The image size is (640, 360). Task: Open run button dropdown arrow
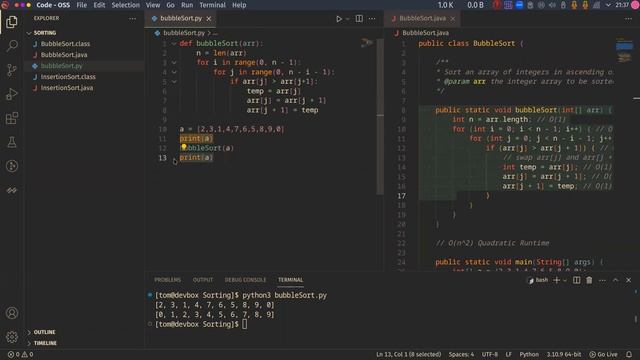(x=347, y=19)
